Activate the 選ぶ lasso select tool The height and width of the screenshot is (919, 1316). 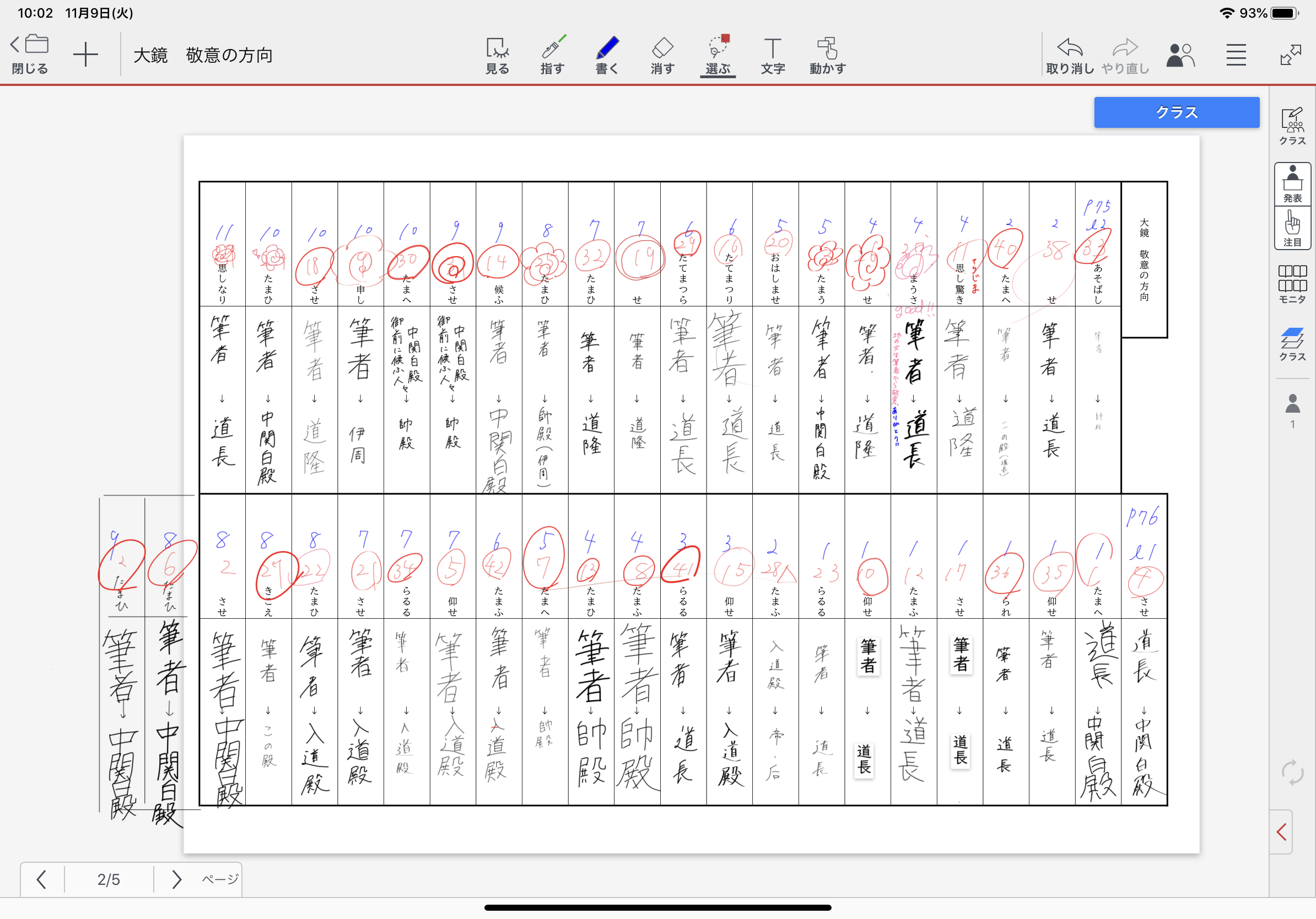718,56
